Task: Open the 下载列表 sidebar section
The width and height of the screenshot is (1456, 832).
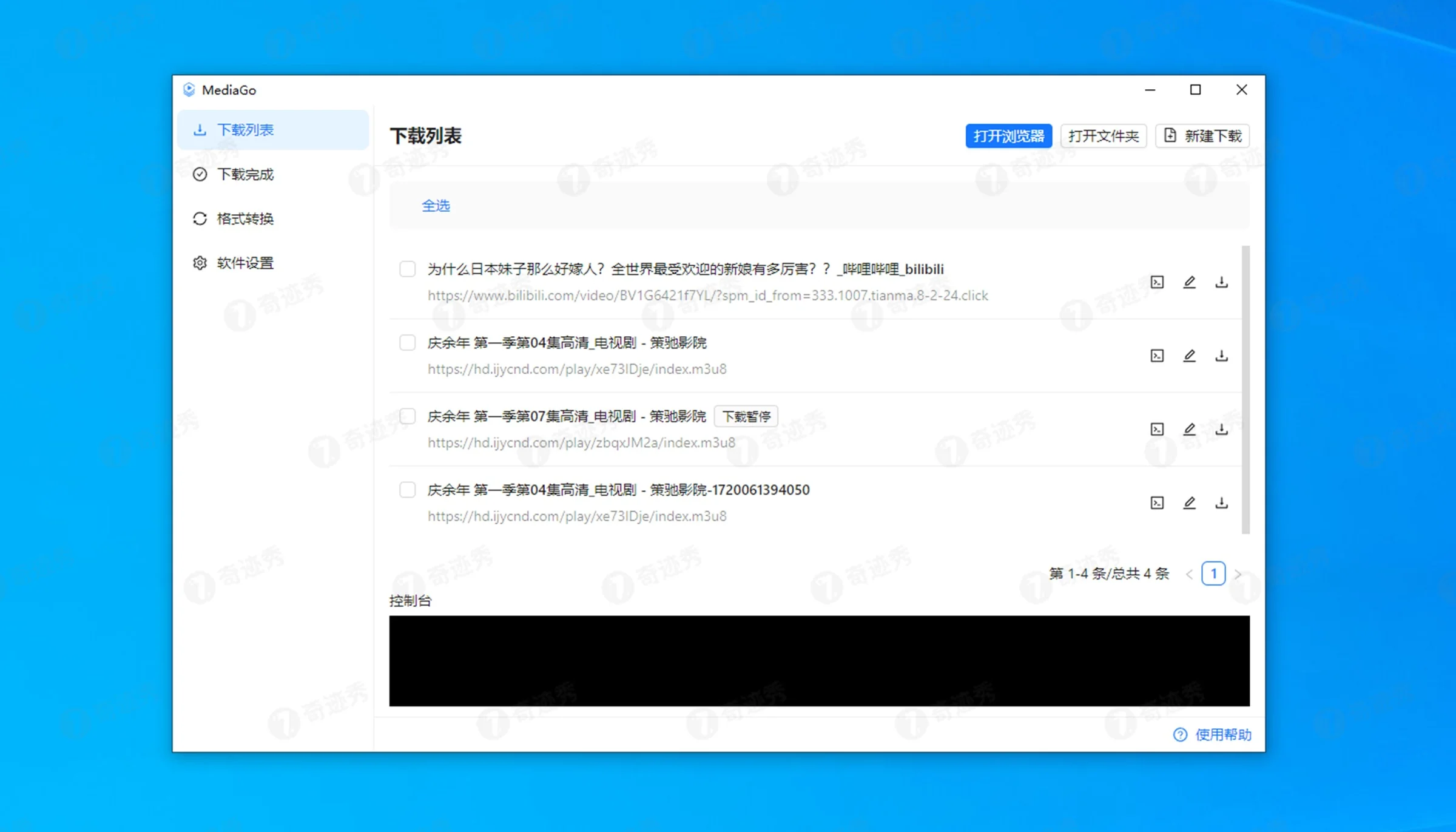Action: click(246, 129)
